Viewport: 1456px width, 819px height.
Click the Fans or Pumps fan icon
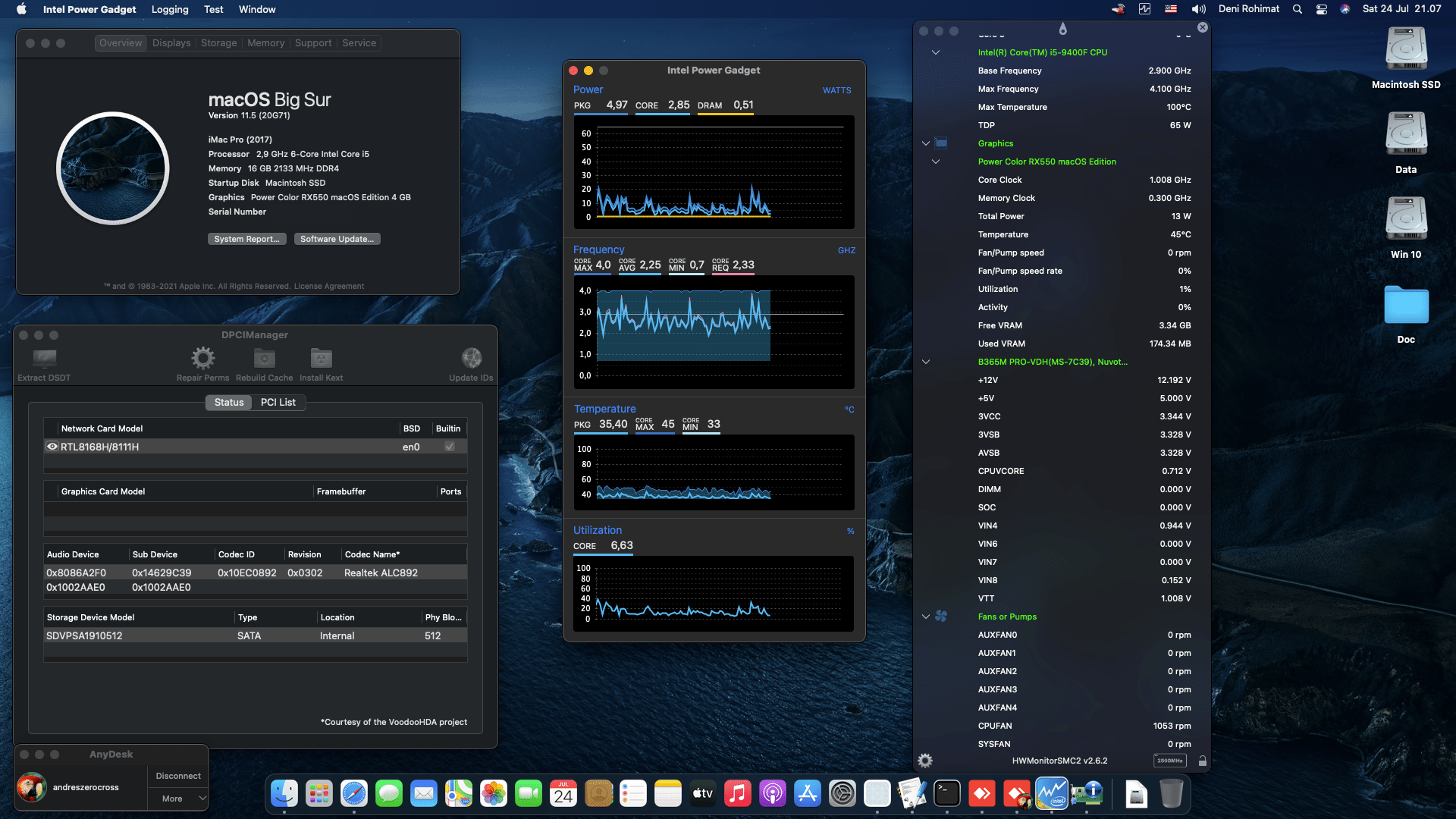pyautogui.click(x=941, y=617)
